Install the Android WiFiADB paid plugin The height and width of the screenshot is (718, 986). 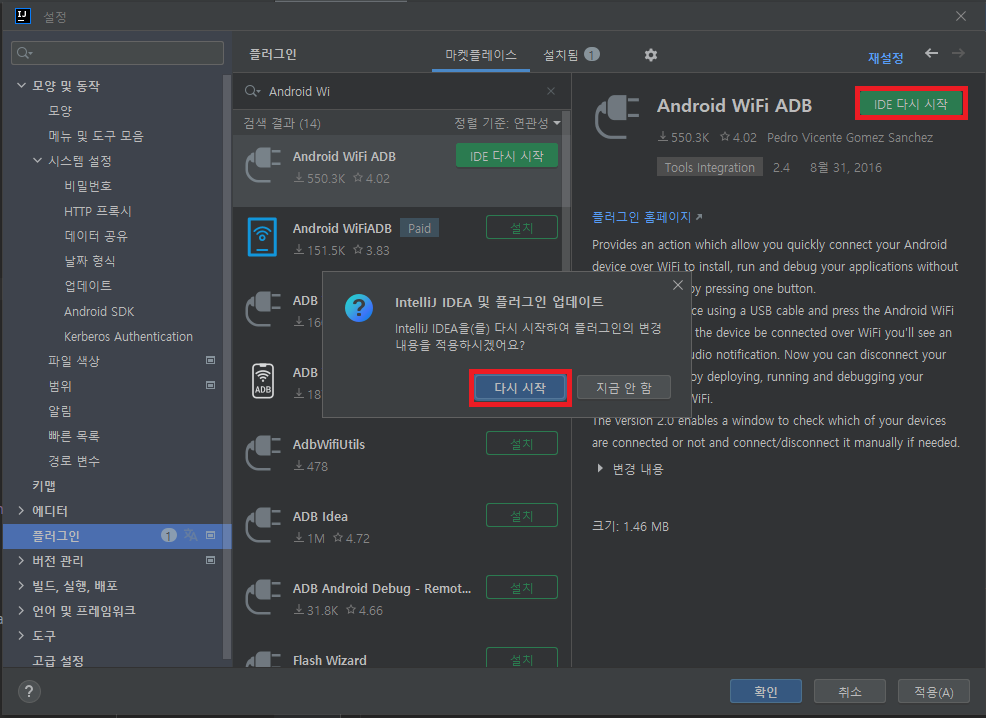[521, 228]
